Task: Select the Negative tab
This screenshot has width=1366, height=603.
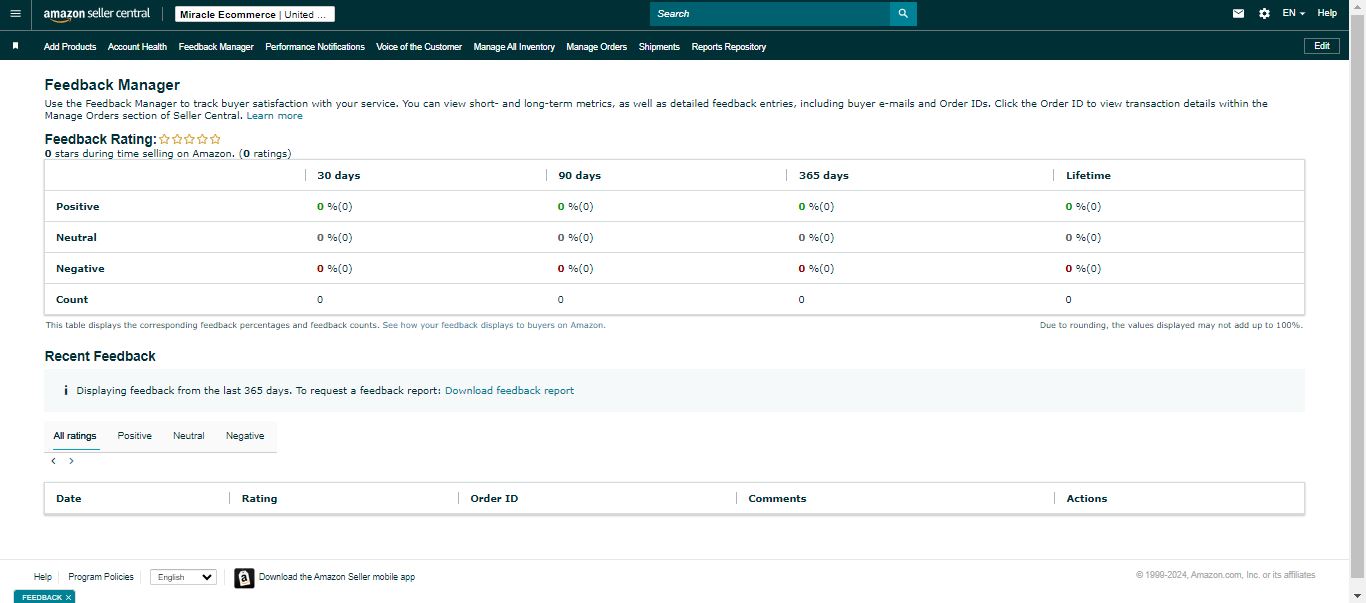Action: pos(245,436)
